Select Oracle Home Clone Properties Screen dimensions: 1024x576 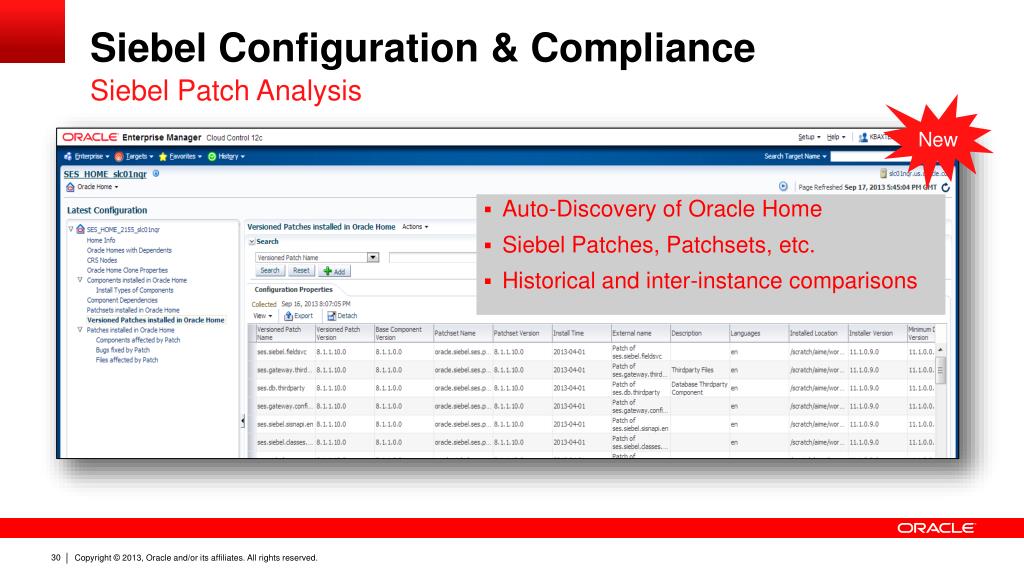coord(127,270)
